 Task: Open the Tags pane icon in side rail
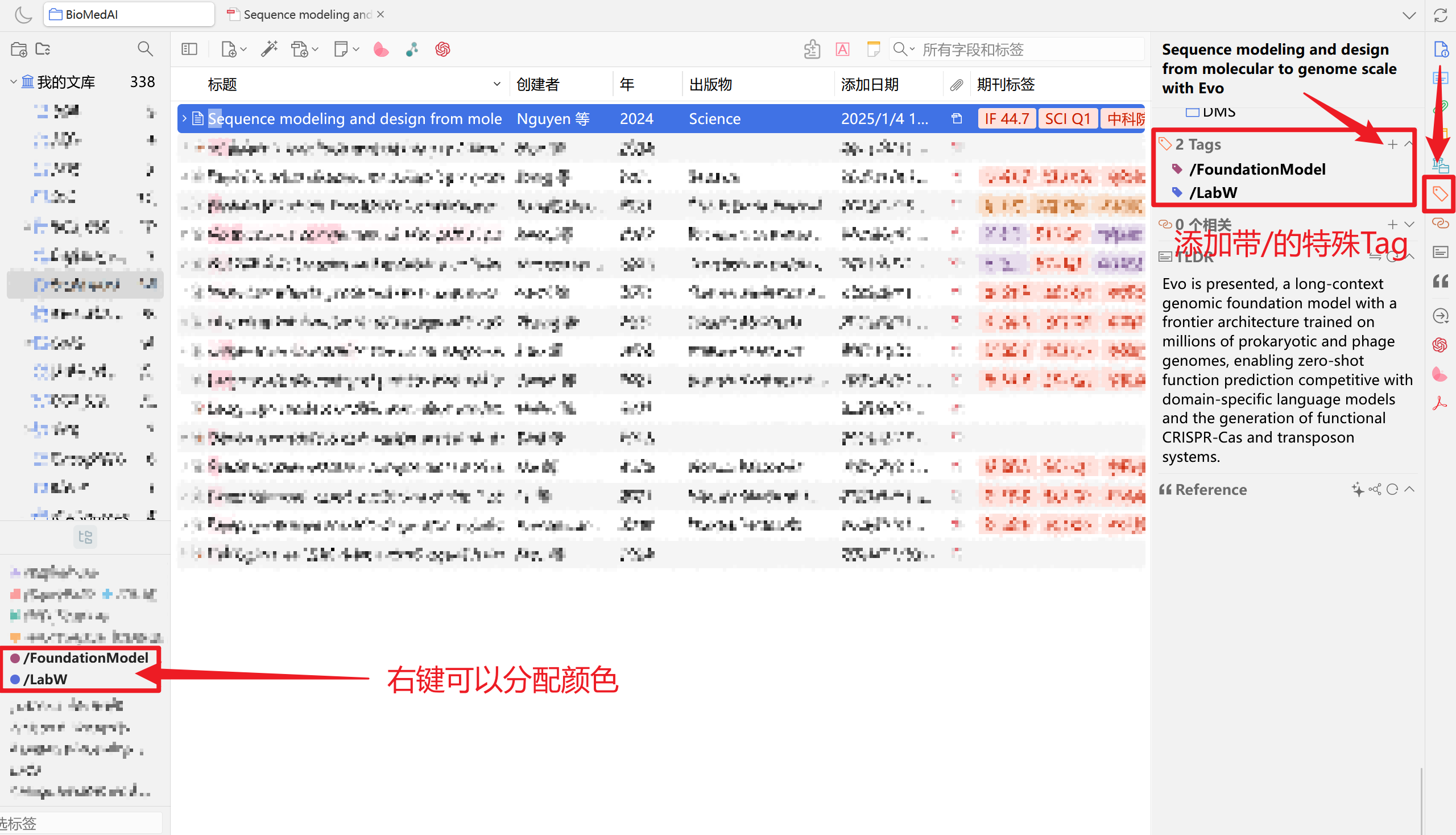[x=1440, y=194]
